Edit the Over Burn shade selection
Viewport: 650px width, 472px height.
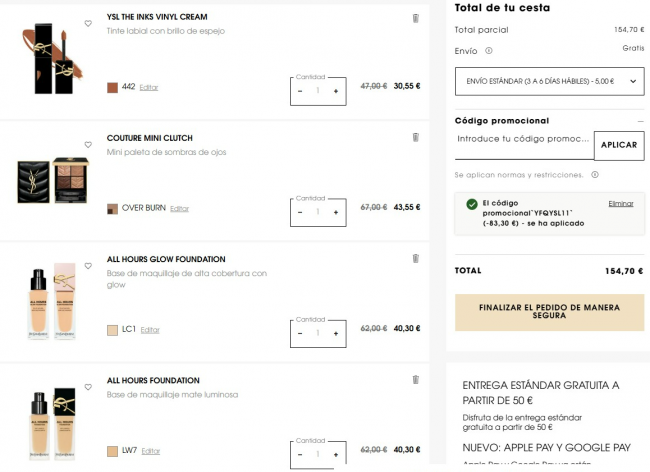click(x=179, y=209)
